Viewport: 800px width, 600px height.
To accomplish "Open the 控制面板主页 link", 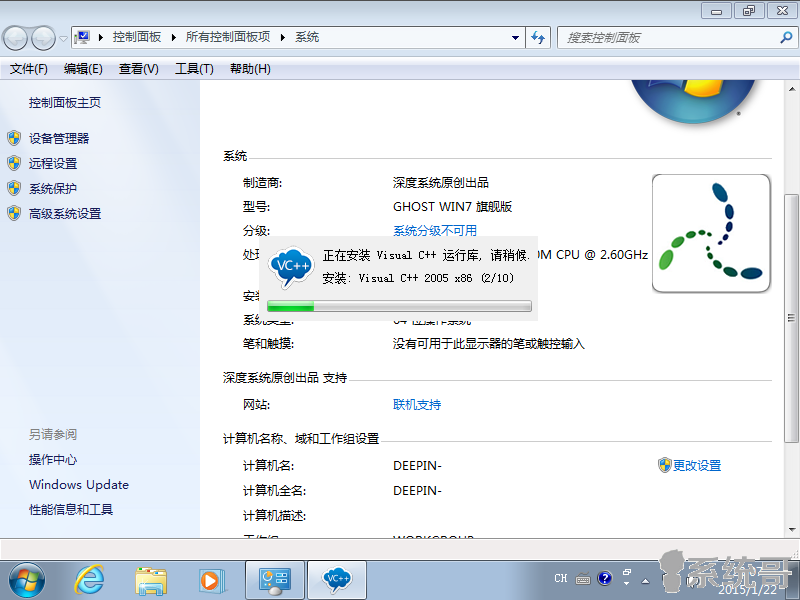I will coord(65,103).
